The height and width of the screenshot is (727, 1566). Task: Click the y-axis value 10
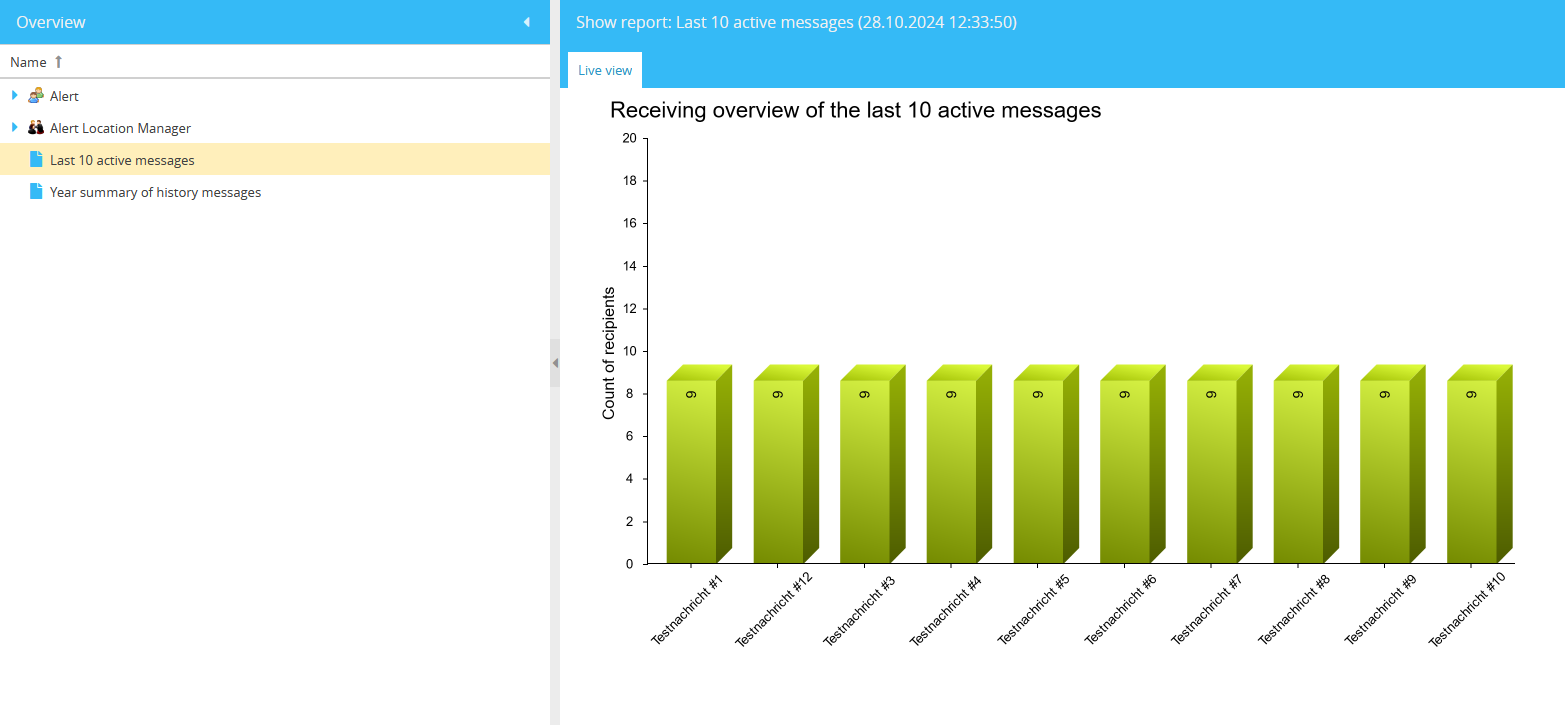click(x=628, y=352)
